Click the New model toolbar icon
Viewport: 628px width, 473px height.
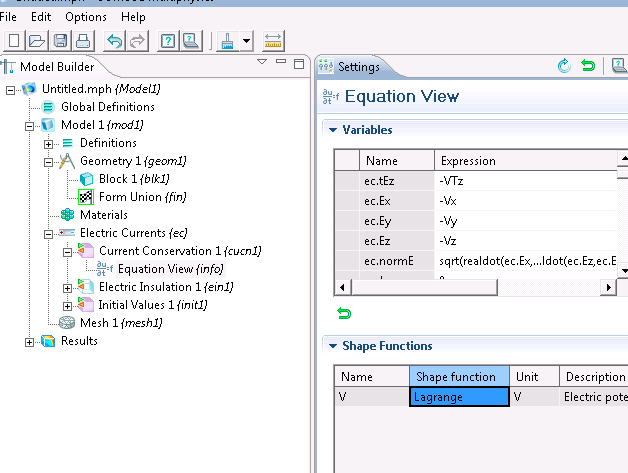click(x=14, y=41)
